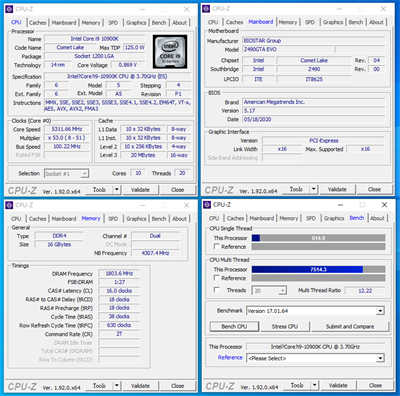
Task: Open the Threads count dropdown in the Bench window
Action: pyautogui.click(x=269, y=291)
